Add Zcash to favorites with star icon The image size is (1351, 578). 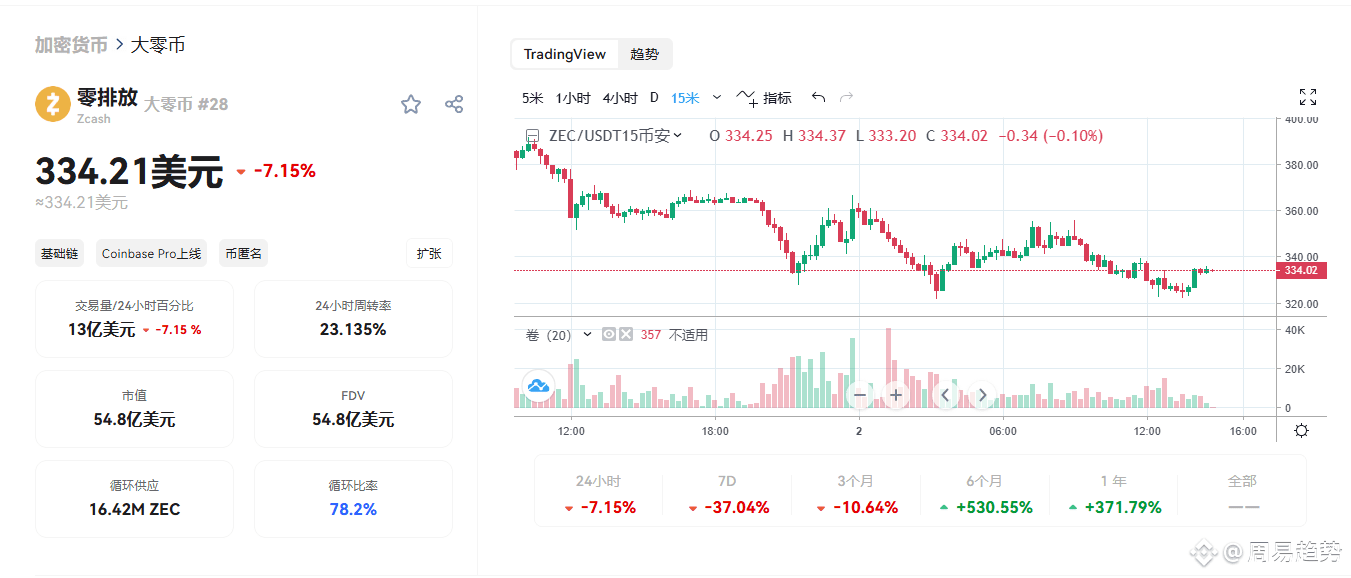pyautogui.click(x=411, y=104)
